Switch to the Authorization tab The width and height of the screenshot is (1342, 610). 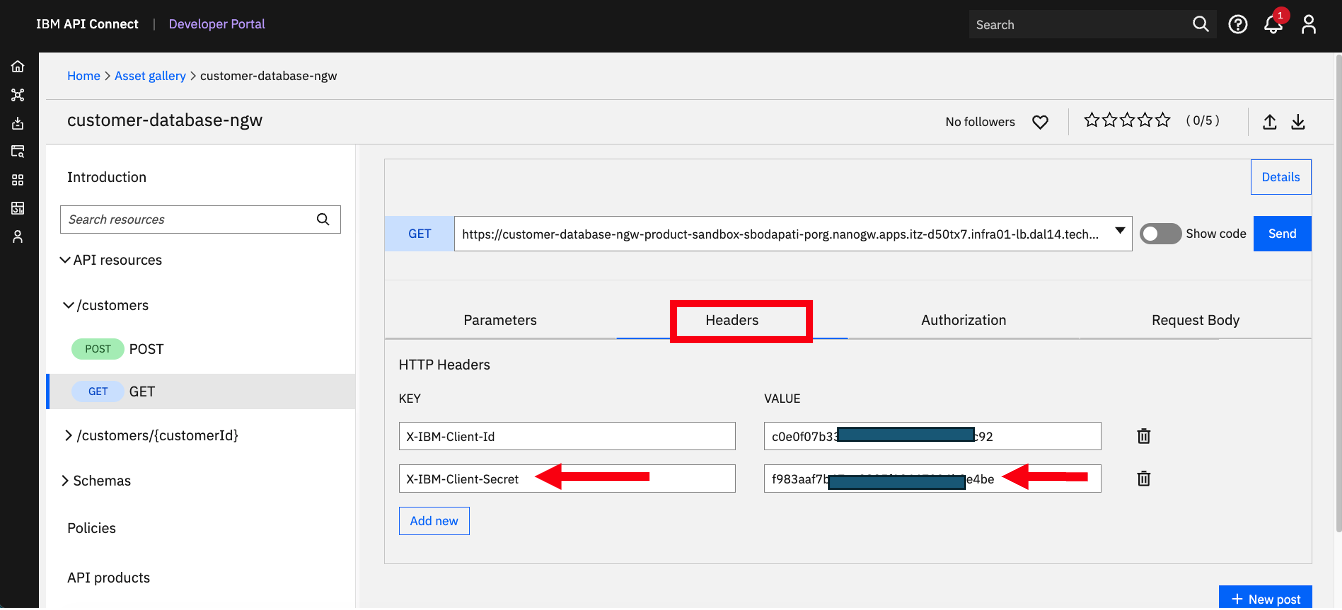pos(964,320)
